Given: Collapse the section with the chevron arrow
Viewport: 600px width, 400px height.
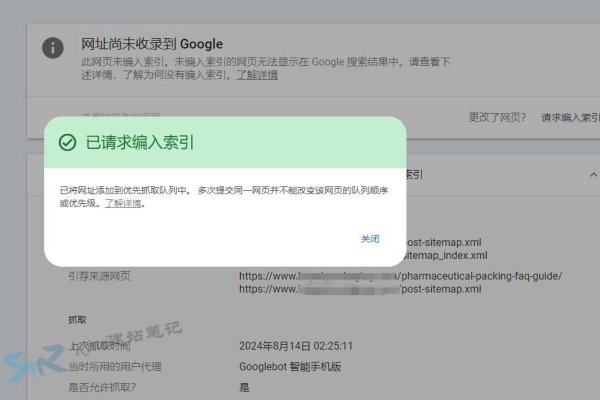Looking at the screenshot, I should (593, 175).
